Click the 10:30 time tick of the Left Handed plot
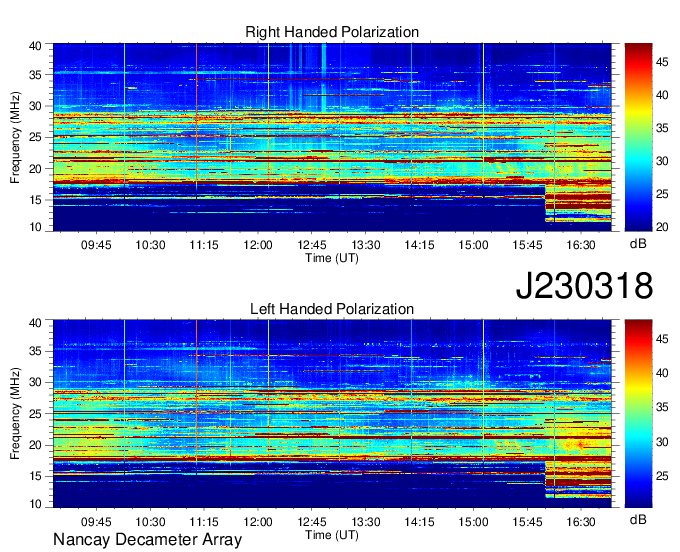Image resolution: width=680 pixels, height=552 pixels. 150,522
